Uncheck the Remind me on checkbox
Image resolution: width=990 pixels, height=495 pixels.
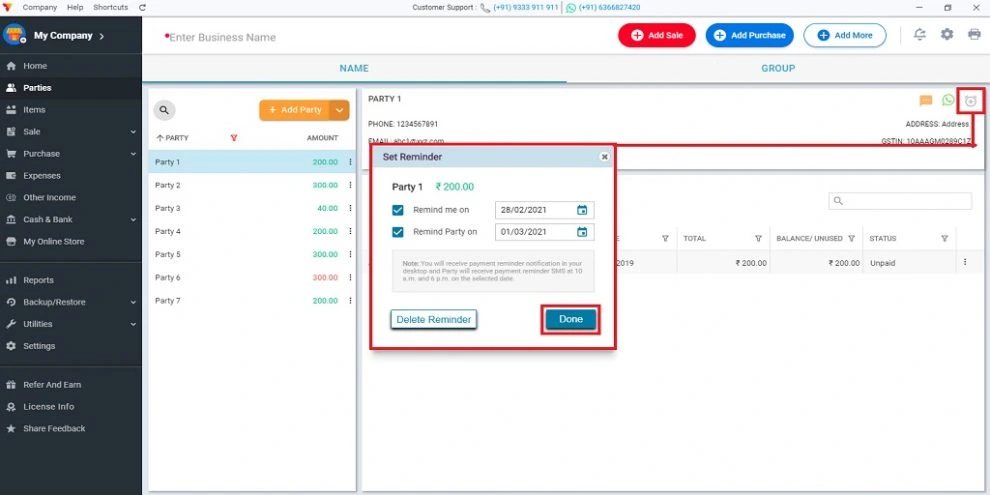point(398,210)
